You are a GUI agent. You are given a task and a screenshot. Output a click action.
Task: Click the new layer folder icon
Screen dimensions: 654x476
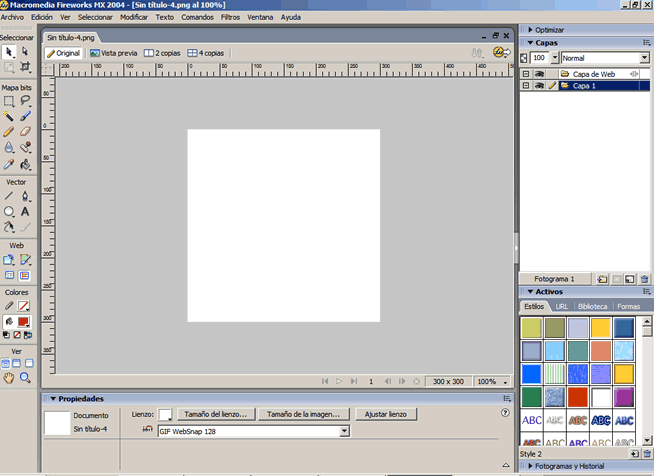(x=603, y=279)
